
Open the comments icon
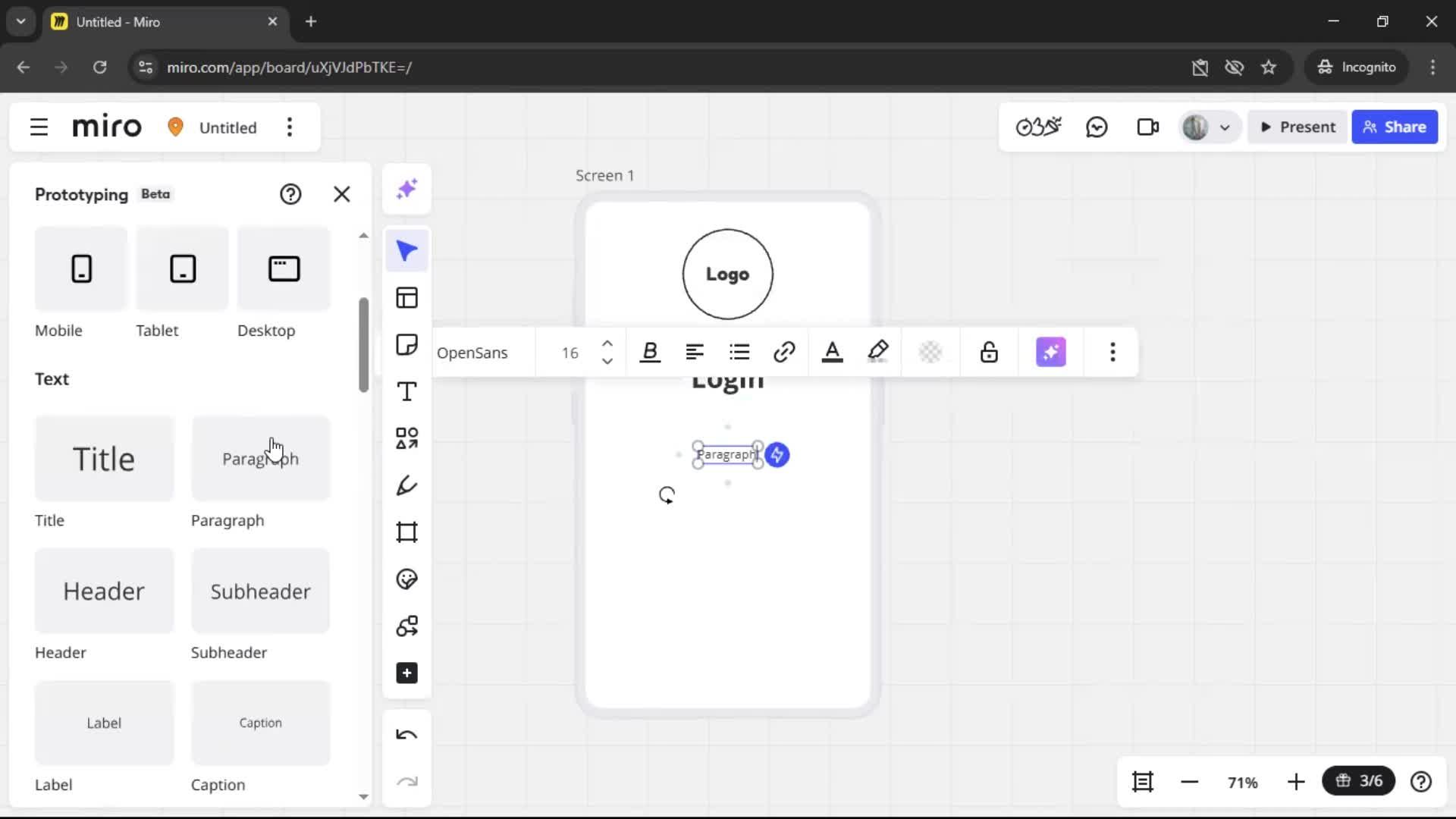[1097, 127]
